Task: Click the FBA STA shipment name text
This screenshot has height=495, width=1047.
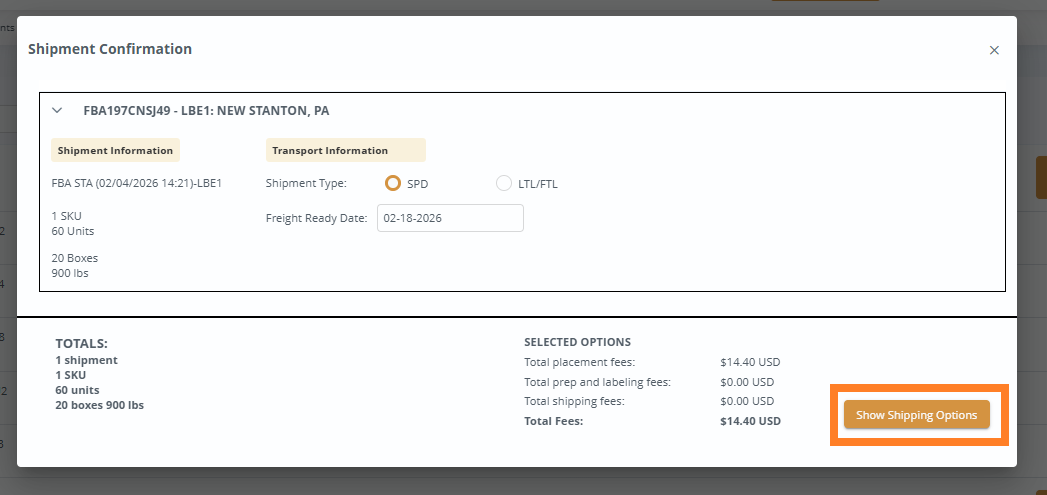Action: point(136,184)
